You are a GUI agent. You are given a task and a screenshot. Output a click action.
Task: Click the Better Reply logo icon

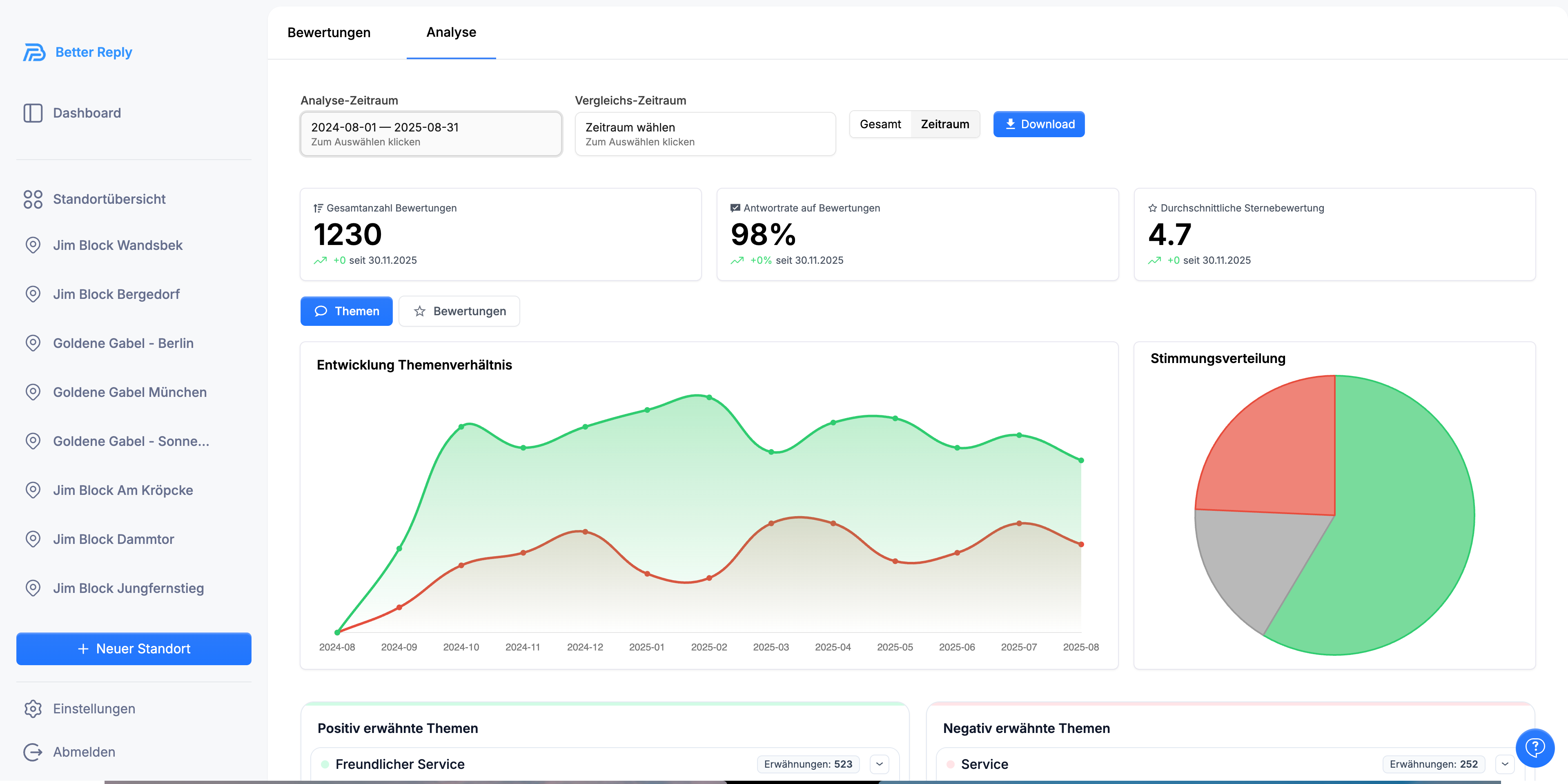point(34,52)
